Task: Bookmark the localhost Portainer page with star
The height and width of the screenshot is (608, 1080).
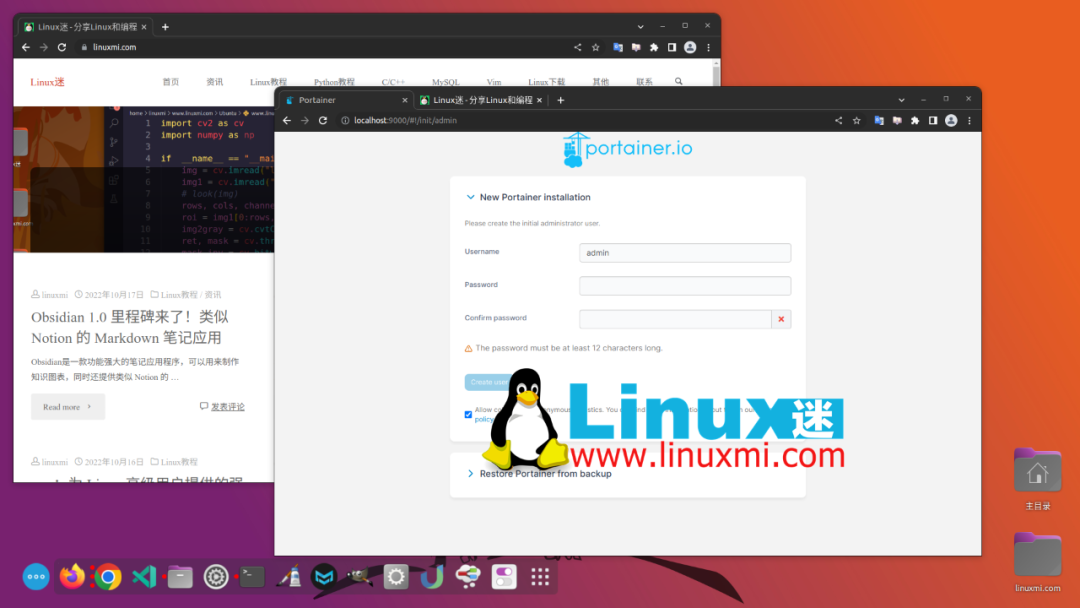Action: coord(857,120)
